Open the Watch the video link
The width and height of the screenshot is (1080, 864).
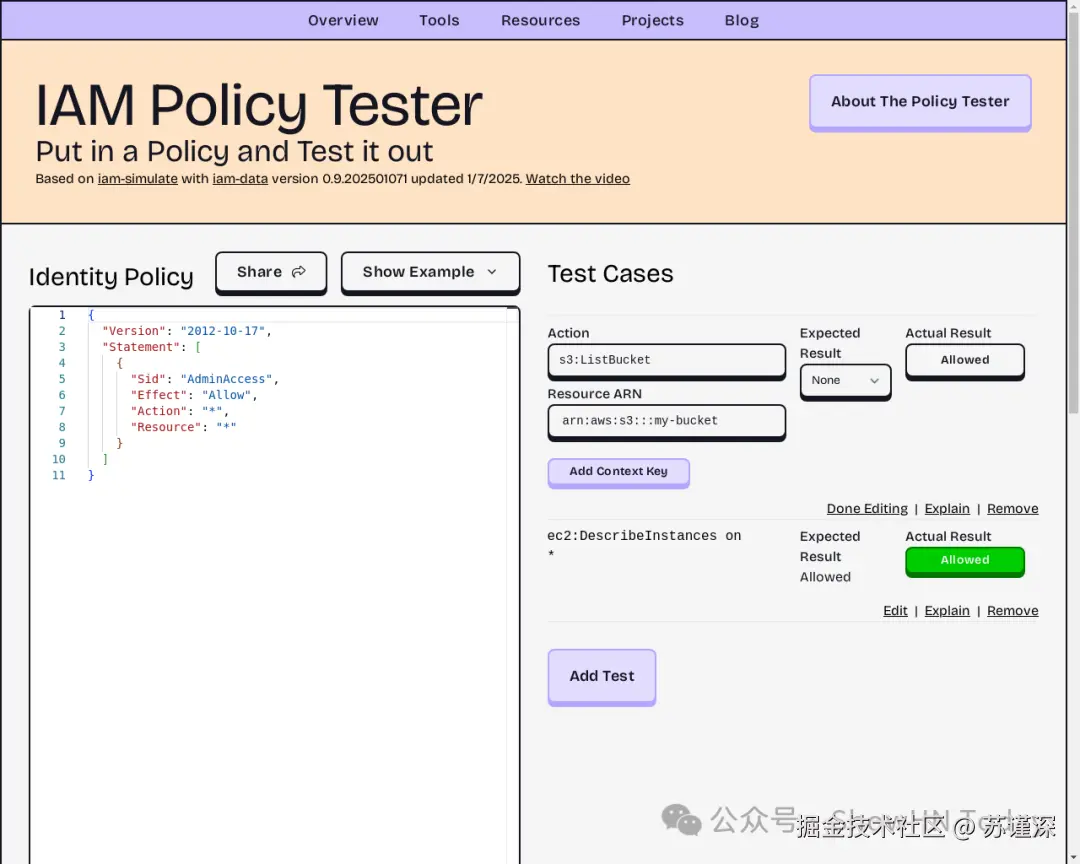pyautogui.click(x=577, y=179)
